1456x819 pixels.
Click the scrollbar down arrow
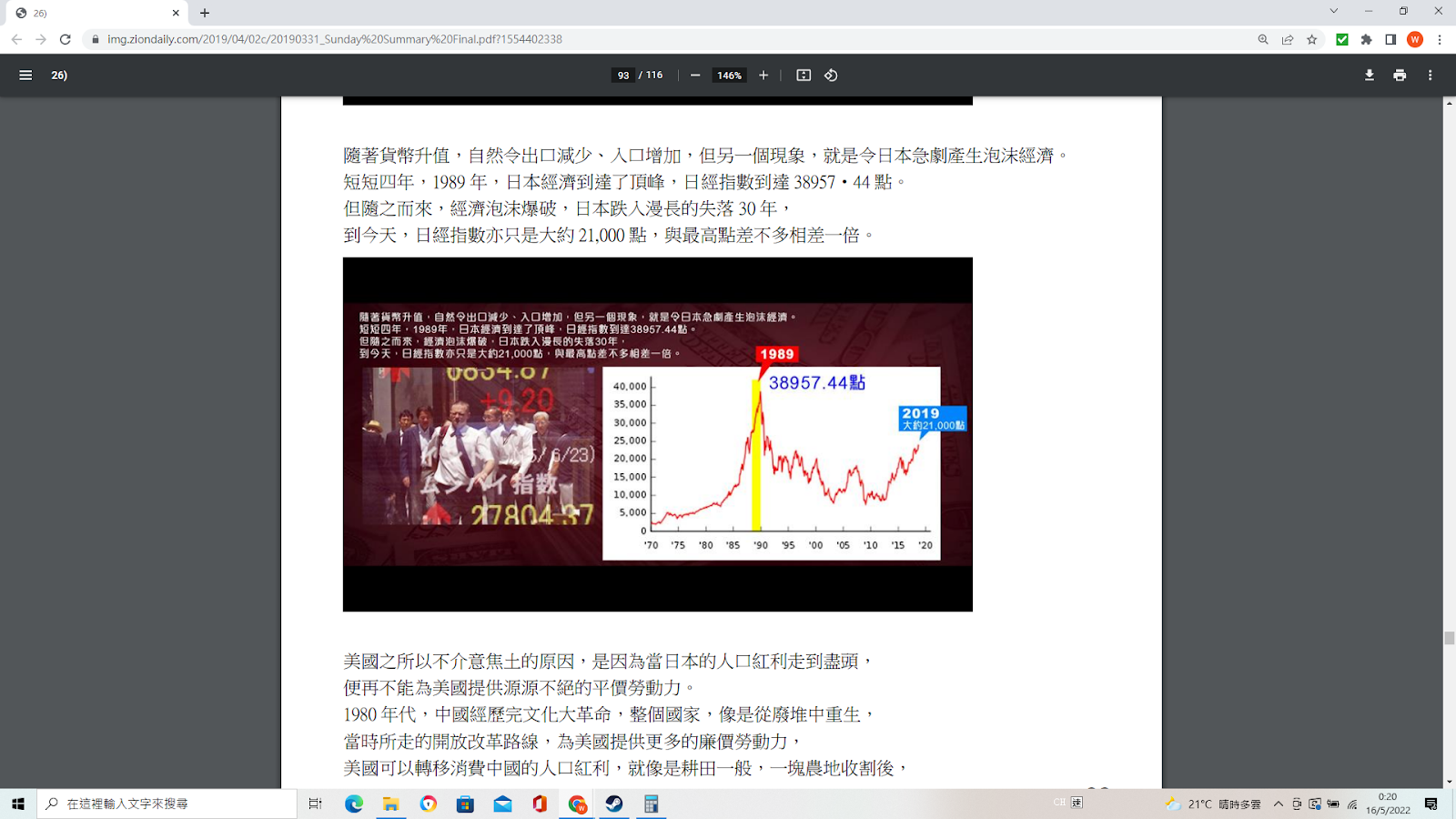point(1449,783)
